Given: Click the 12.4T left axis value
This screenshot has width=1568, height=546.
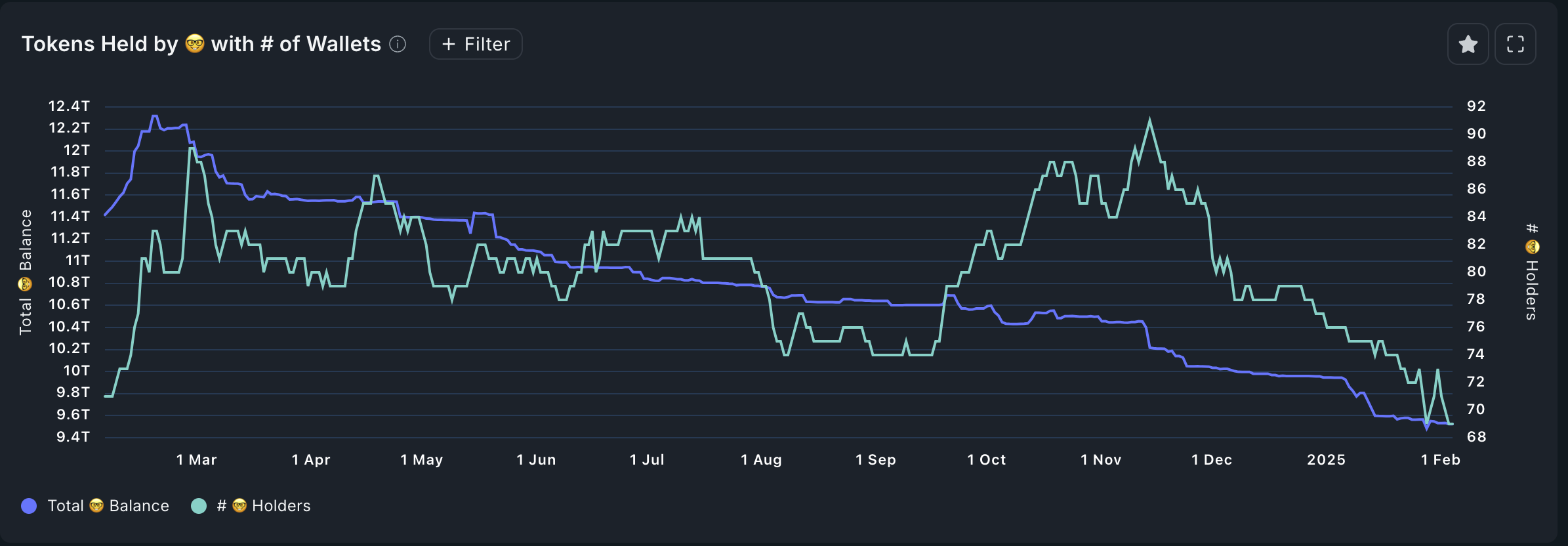Looking at the screenshot, I should pos(69,106).
